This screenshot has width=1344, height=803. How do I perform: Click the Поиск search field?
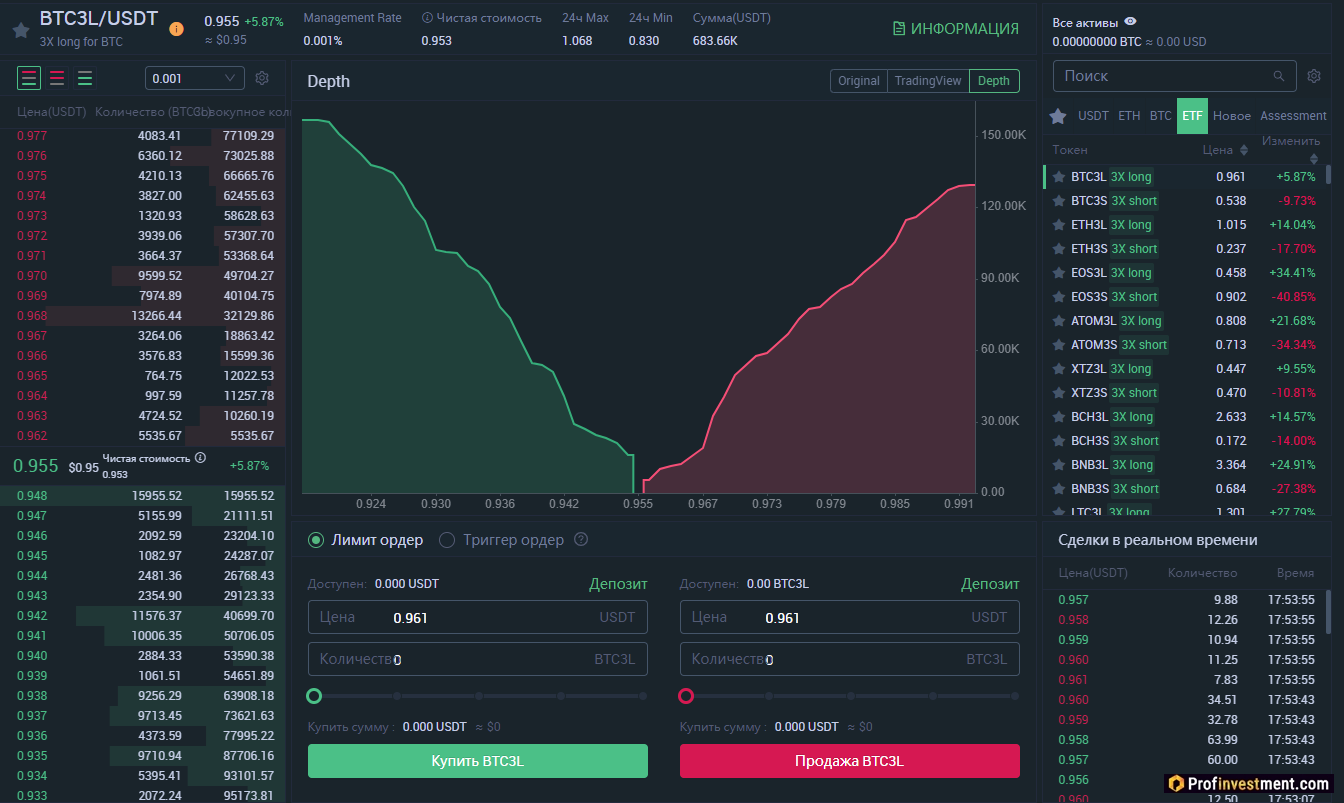tap(1174, 76)
